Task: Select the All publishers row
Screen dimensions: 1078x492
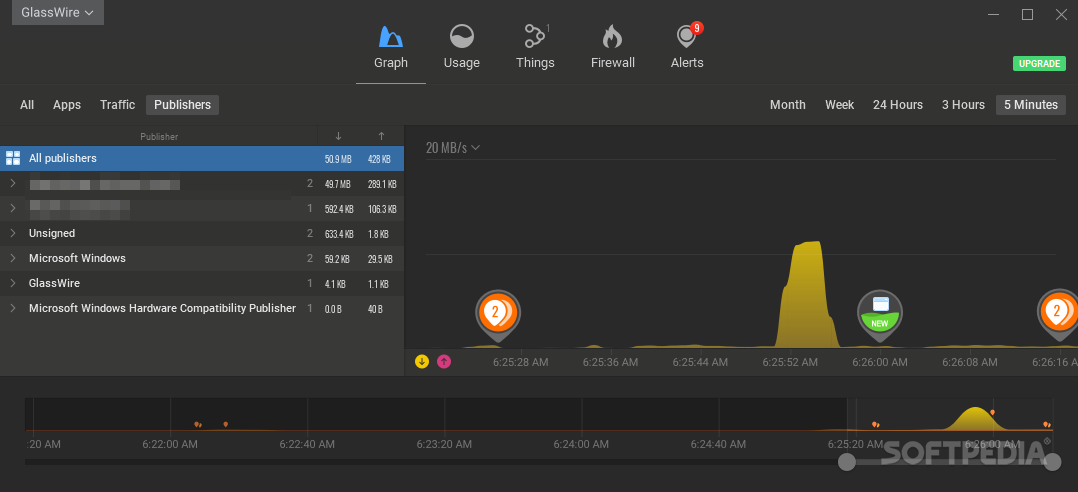Action: point(201,159)
